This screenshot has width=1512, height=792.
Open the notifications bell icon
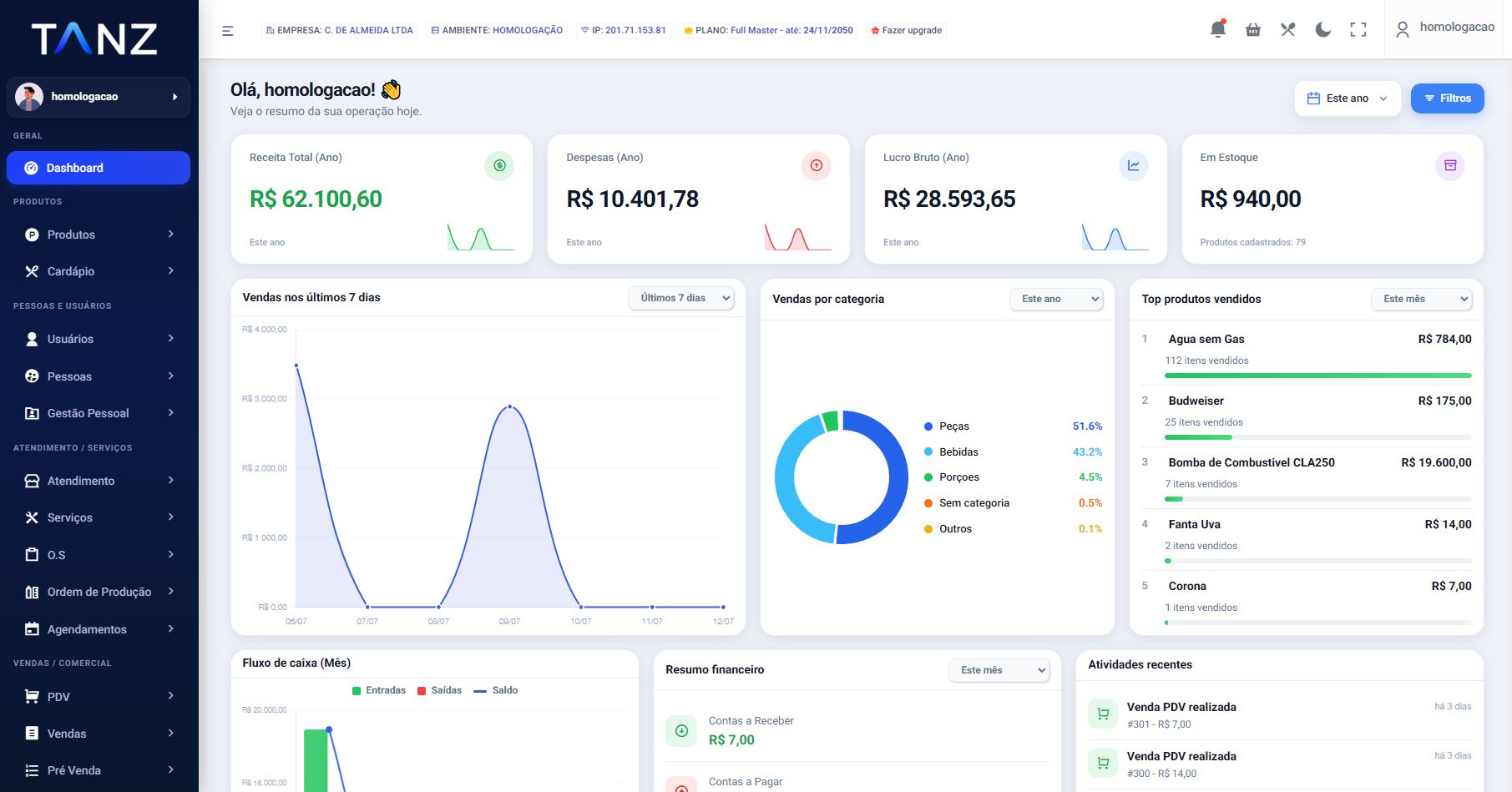click(1218, 29)
